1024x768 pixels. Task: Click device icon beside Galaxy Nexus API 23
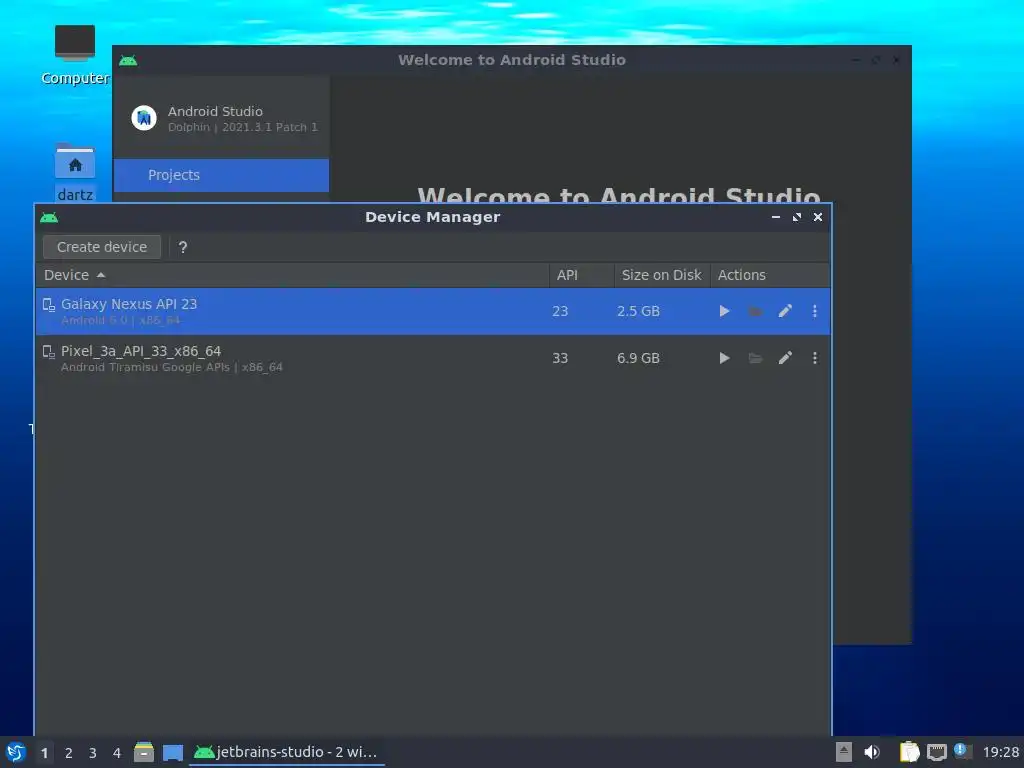[x=49, y=305]
